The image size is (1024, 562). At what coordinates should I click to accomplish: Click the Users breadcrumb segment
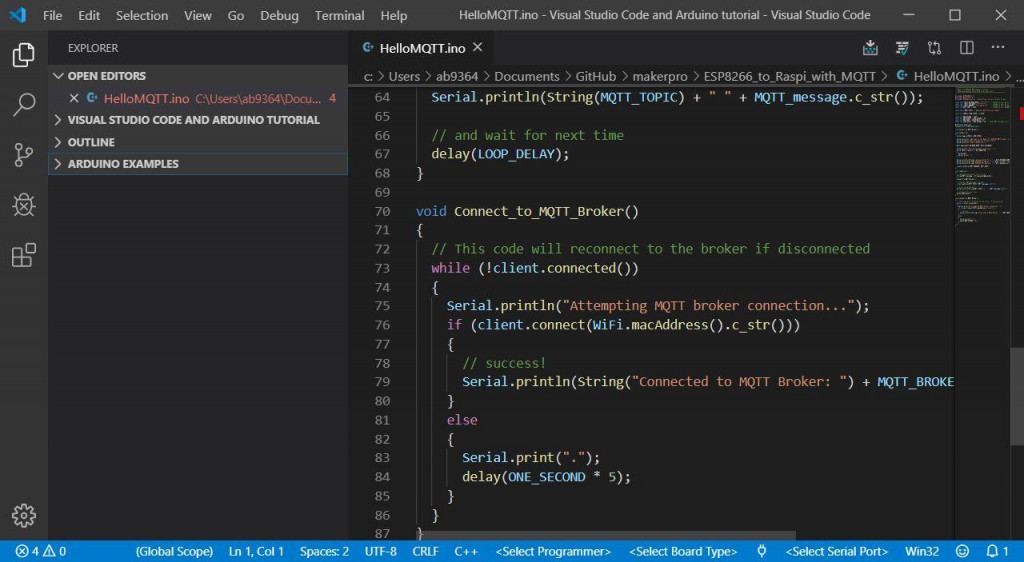[404, 76]
